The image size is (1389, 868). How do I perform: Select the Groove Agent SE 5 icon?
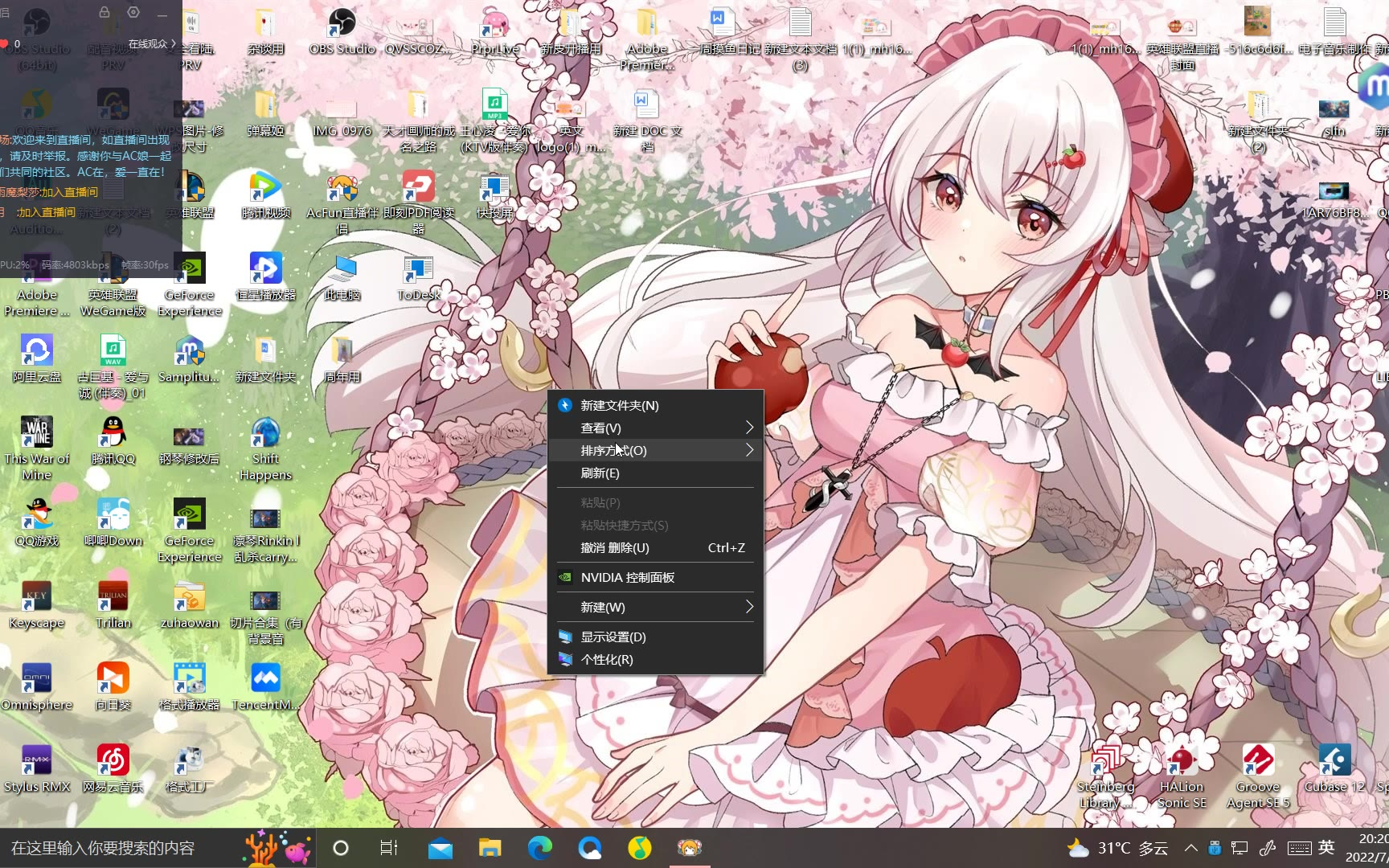[x=1258, y=777]
